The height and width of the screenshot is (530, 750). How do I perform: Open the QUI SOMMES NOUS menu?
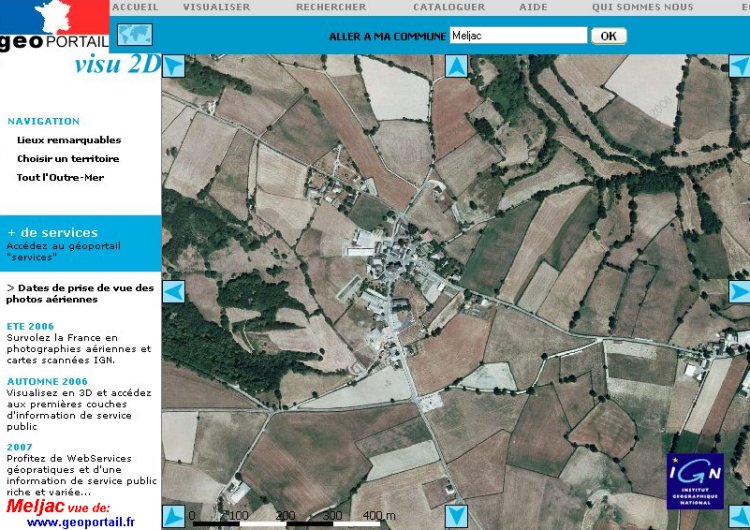(642, 7)
